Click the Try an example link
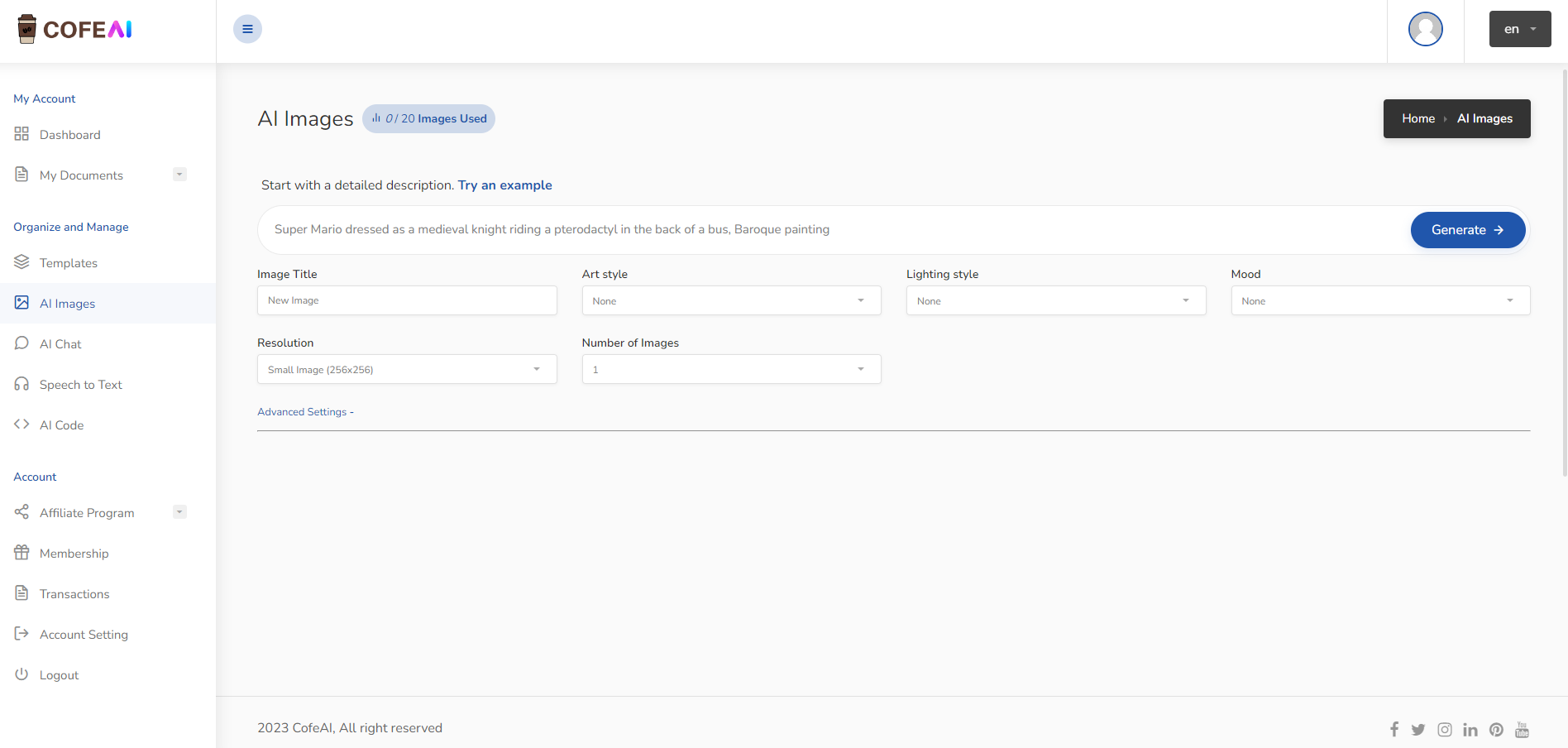The height and width of the screenshot is (748, 1568). point(504,185)
